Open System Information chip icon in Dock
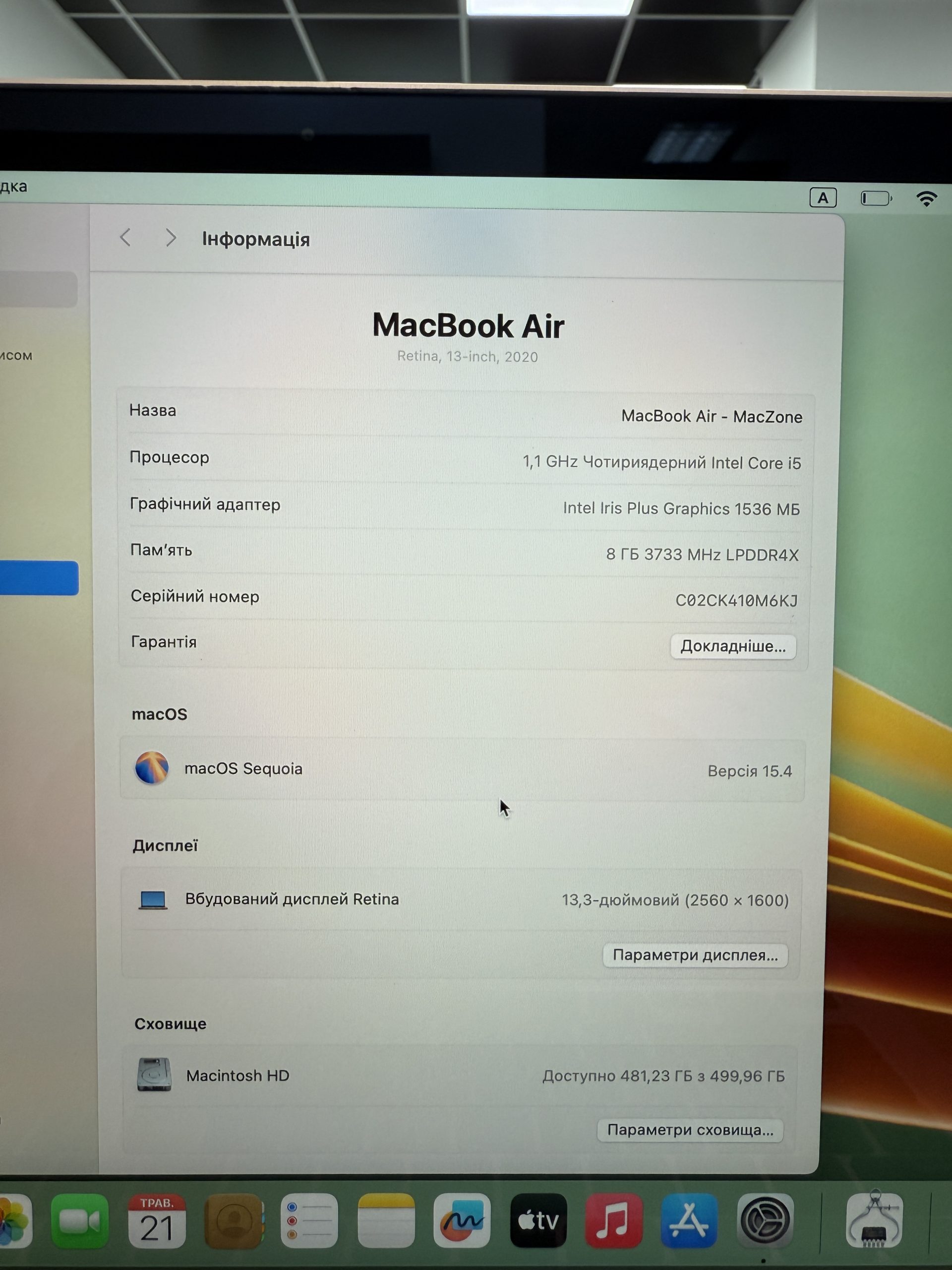Image resolution: width=952 pixels, height=1270 pixels. coord(875,1219)
